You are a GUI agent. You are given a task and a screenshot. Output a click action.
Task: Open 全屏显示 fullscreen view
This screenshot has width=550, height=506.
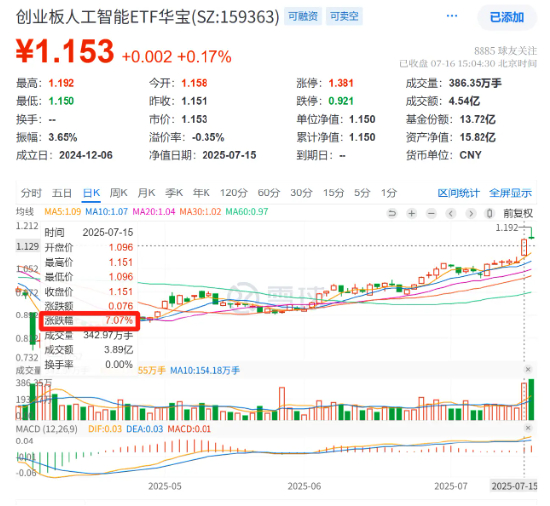[x=510, y=193]
